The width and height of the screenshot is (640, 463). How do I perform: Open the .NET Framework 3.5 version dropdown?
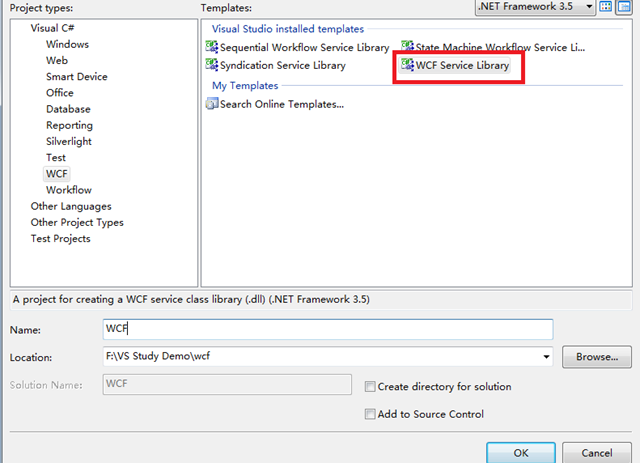click(x=535, y=7)
